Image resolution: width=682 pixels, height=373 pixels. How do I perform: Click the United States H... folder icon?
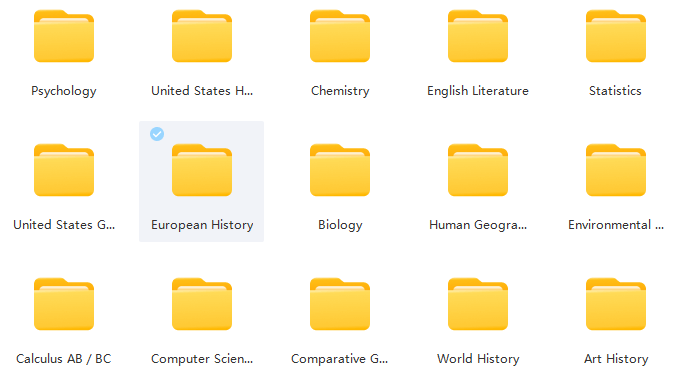(202, 36)
